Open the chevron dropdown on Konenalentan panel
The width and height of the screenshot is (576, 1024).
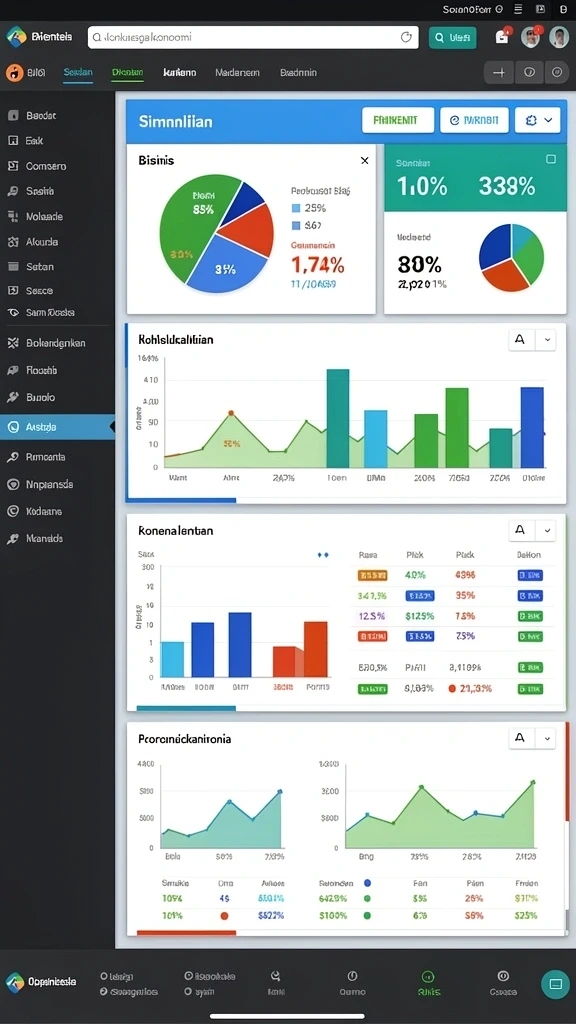(547, 530)
